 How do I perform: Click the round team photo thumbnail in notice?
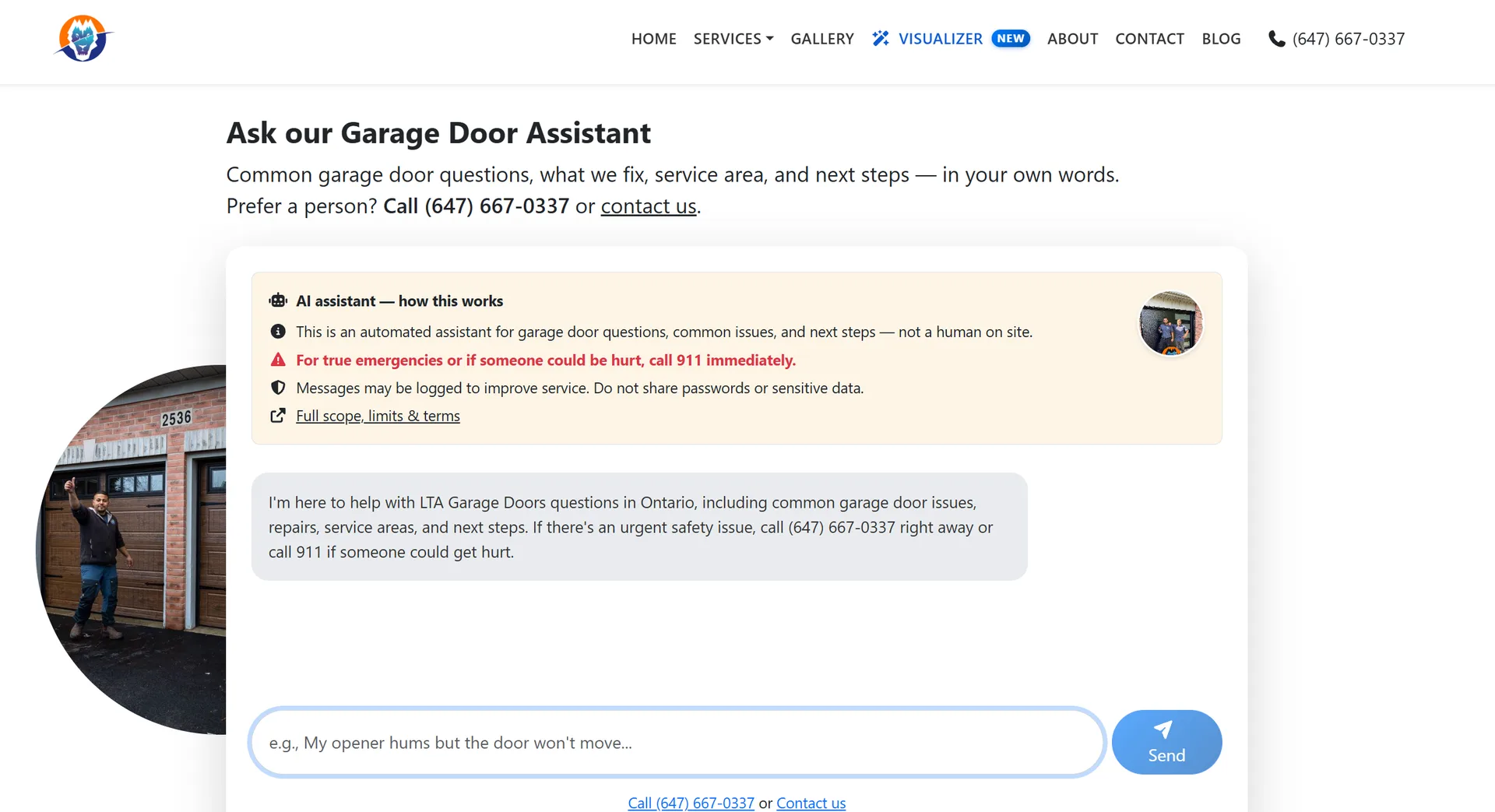point(1170,323)
